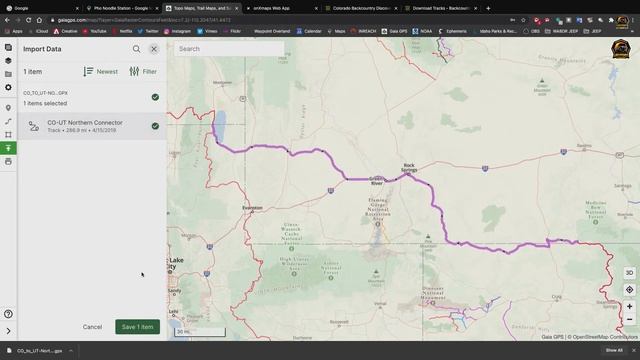The width and height of the screenshot is (640, 360).
Task: Zoom in the map with plus
Action: coord(629,307)
